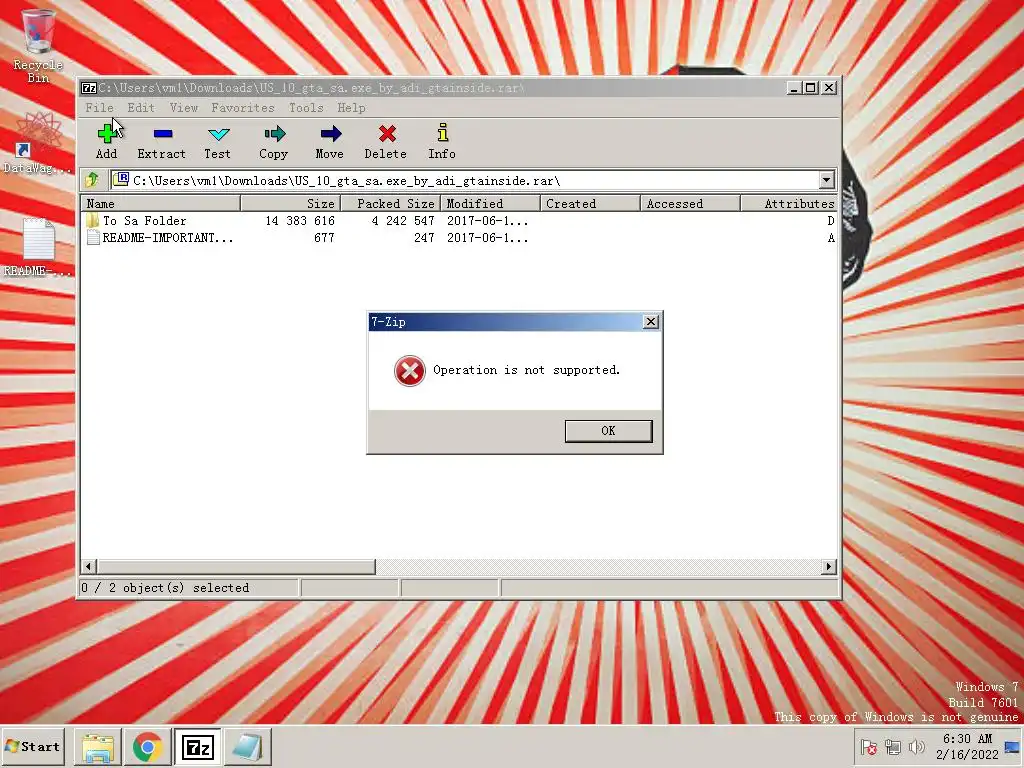The height and width of the screenshot is (768, 1024).
Task: Click the README size value "677"
Action: (x=324, y=238)
